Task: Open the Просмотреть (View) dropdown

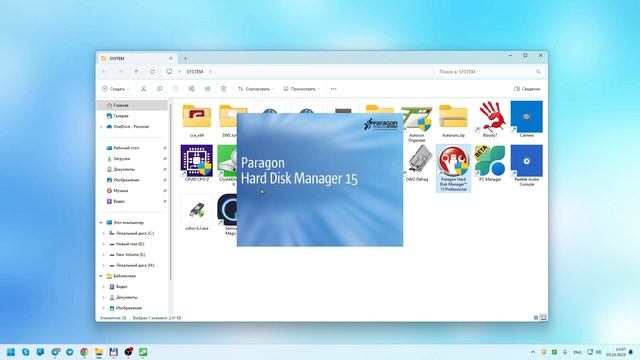Action: click(x=302, y=89)
